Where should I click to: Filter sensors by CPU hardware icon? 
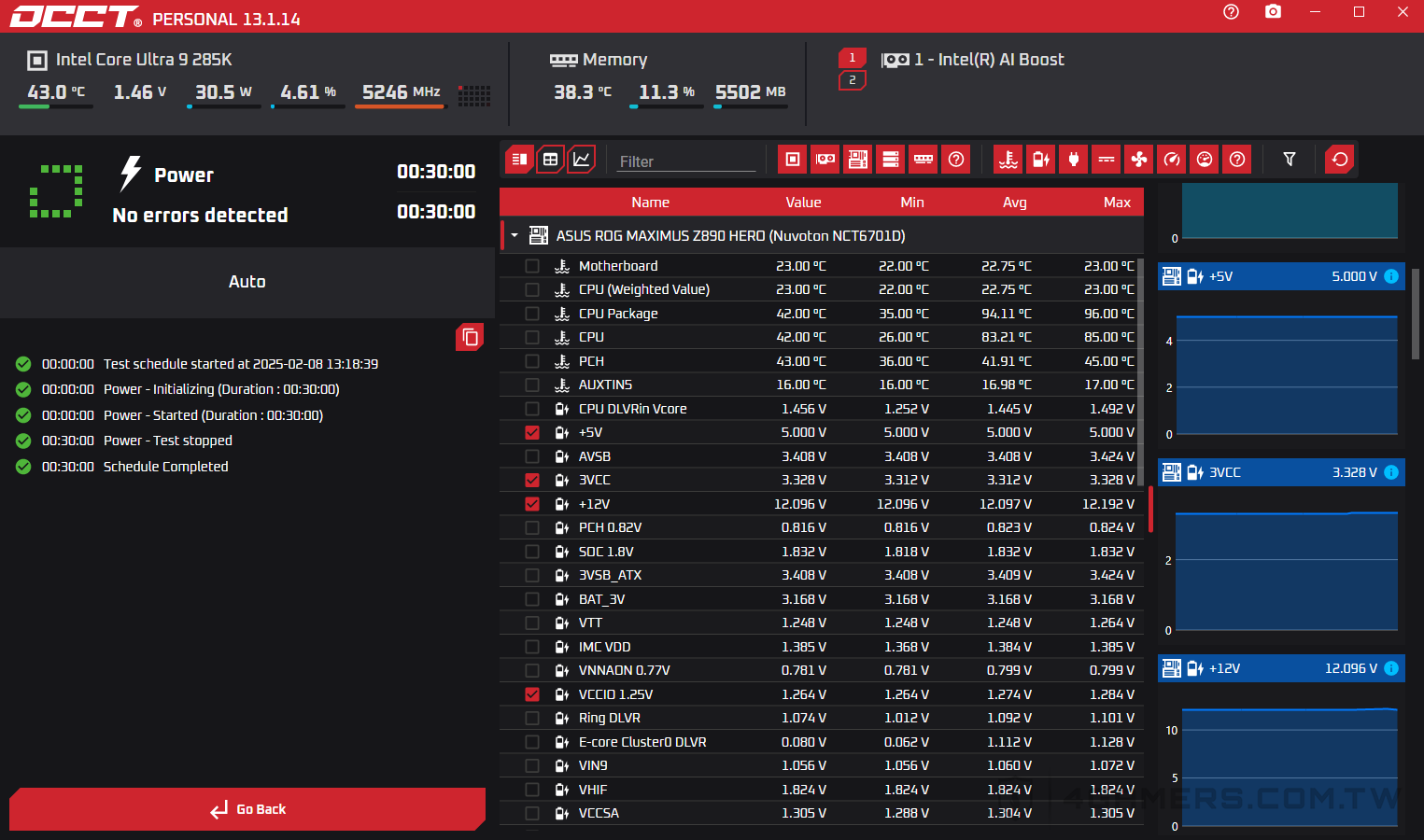tap(792, 160)
